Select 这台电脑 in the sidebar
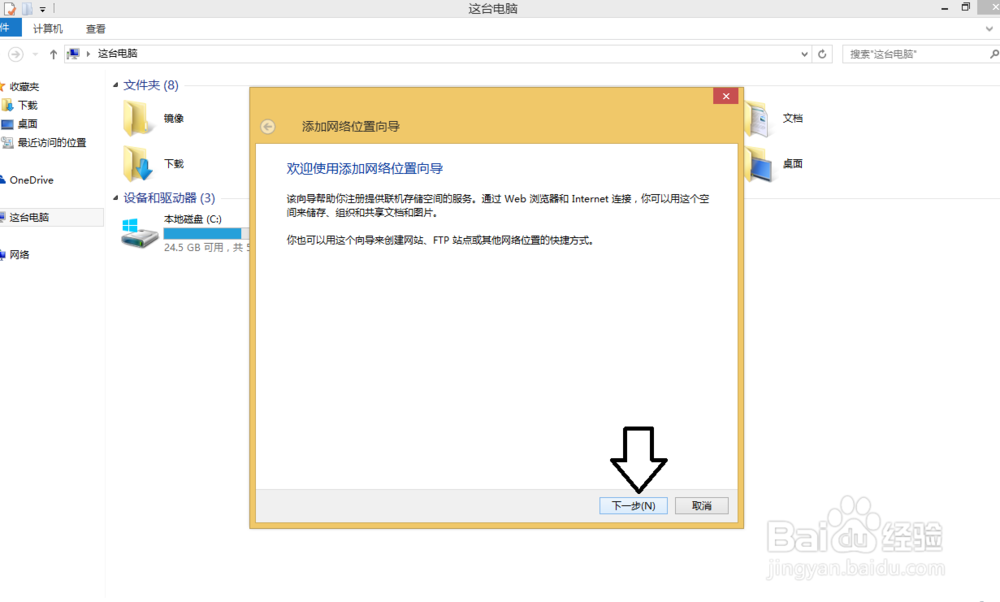The height and width of the screenshot is (602, 1000). click(35, 217)
